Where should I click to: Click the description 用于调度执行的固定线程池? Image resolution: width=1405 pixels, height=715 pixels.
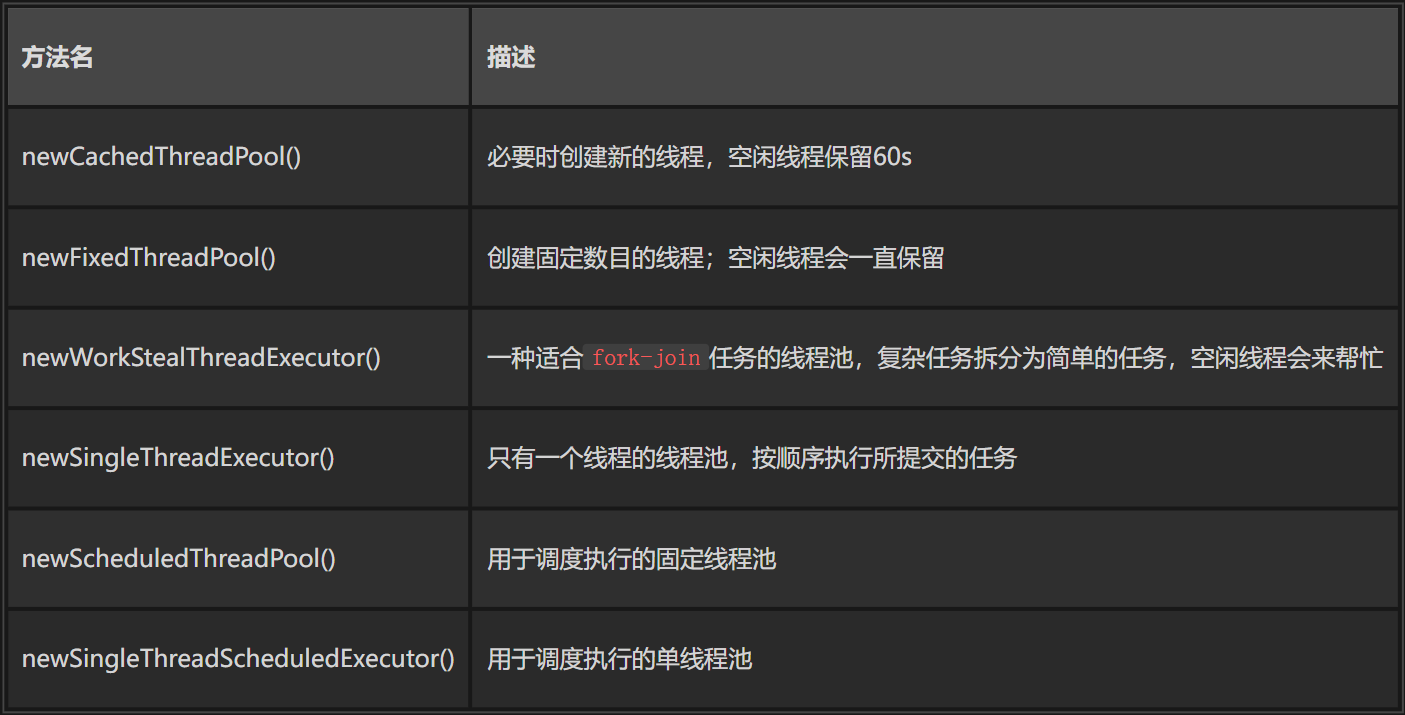tap(631, 558)
